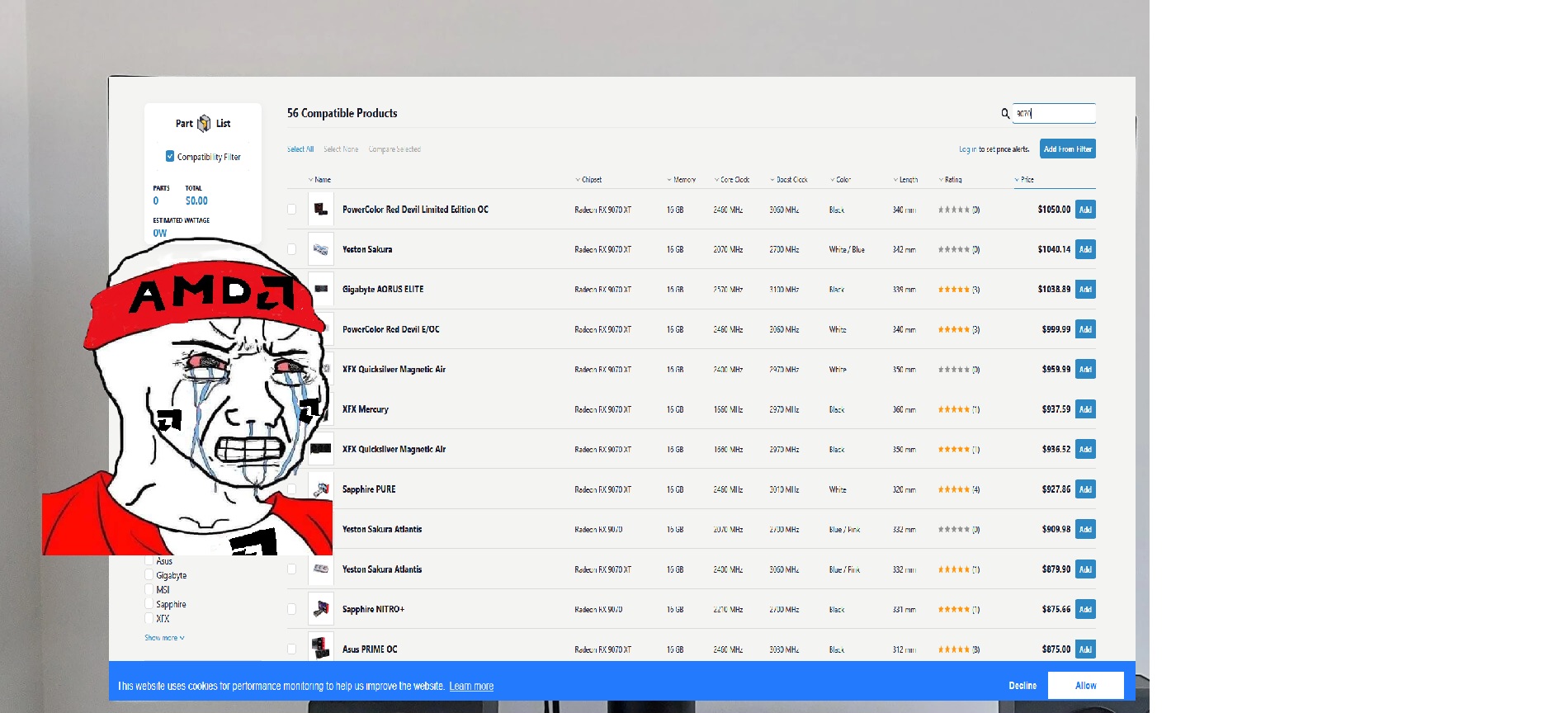
Task: Tick the Yeston Sakura $1040.14 row checkbox
Action: 291,249
